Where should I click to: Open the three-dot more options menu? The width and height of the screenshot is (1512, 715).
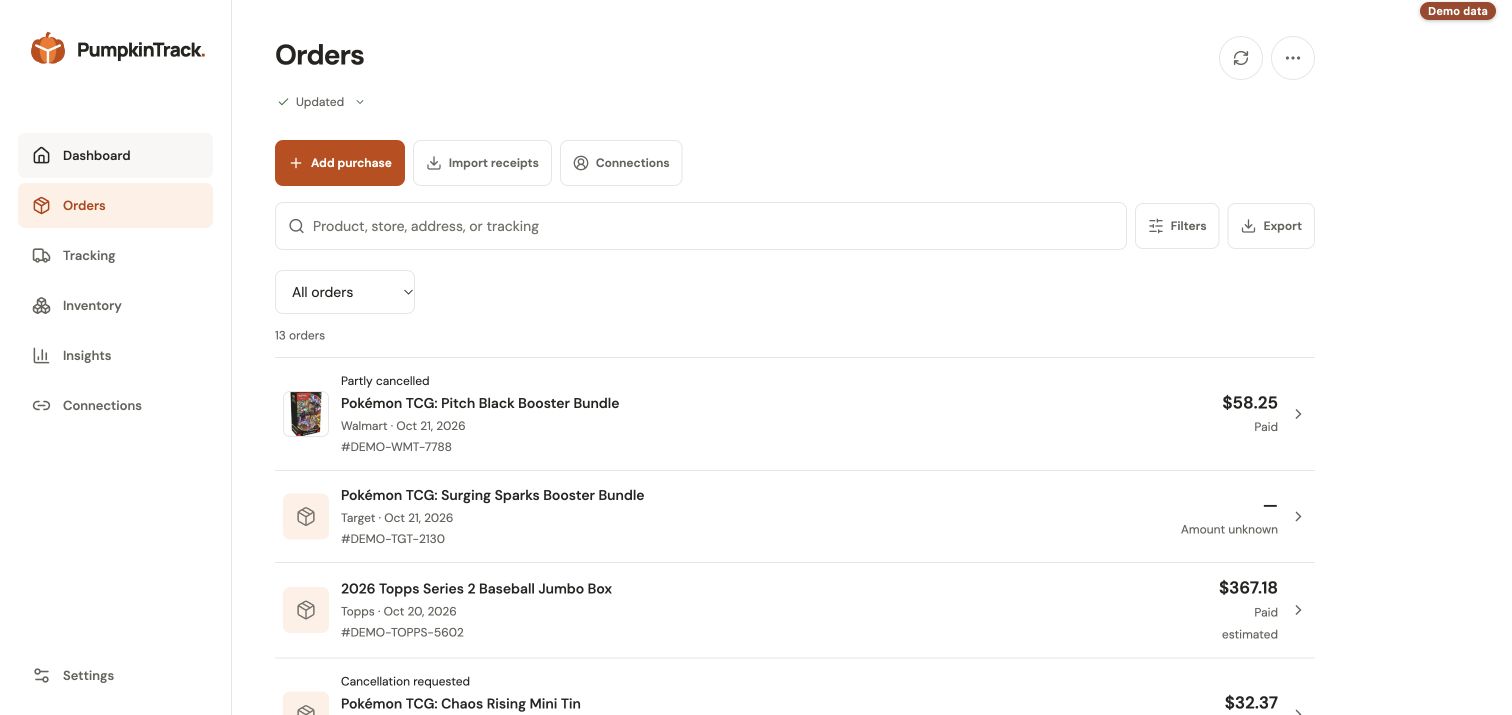coord(1293,58)
